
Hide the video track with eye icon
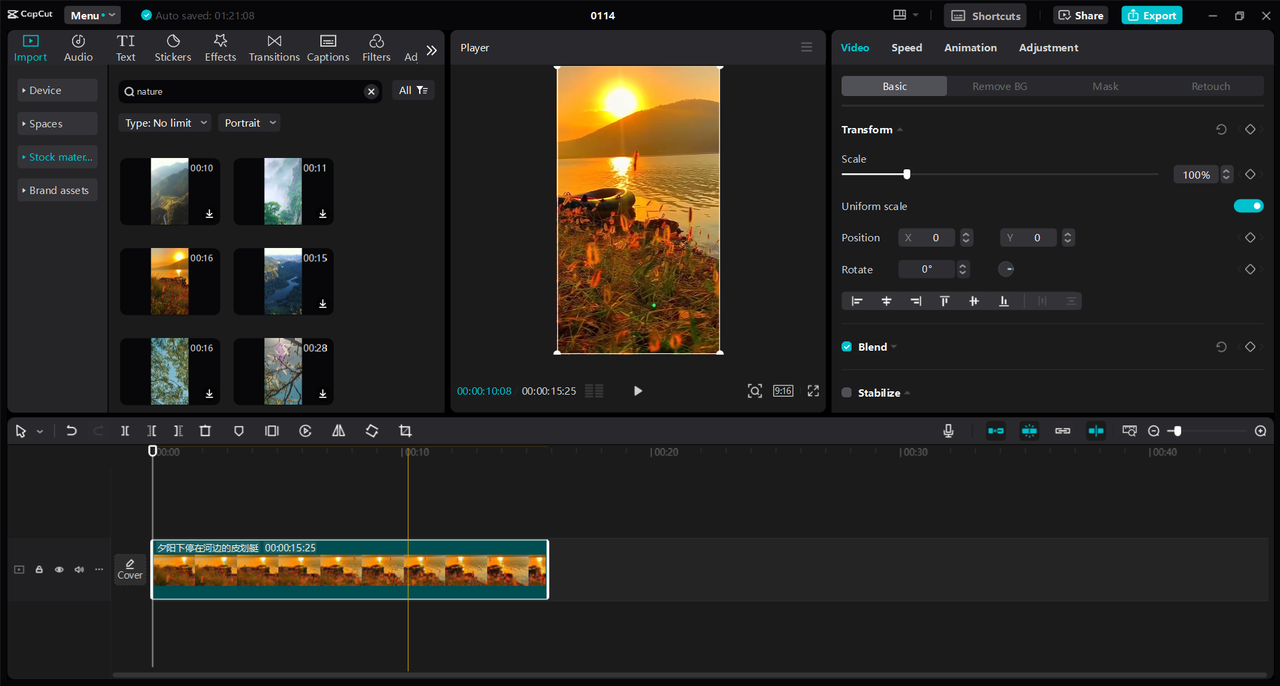[59, 570]
